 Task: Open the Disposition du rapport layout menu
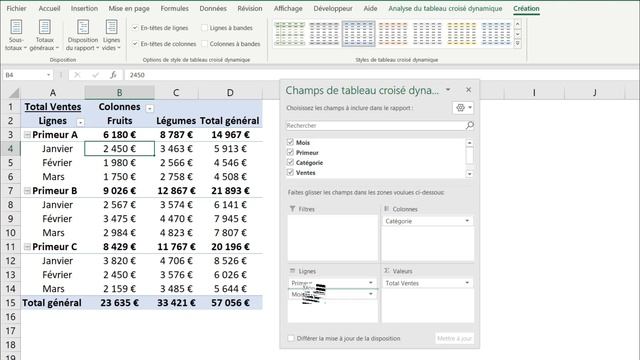(x=83, y=36)
